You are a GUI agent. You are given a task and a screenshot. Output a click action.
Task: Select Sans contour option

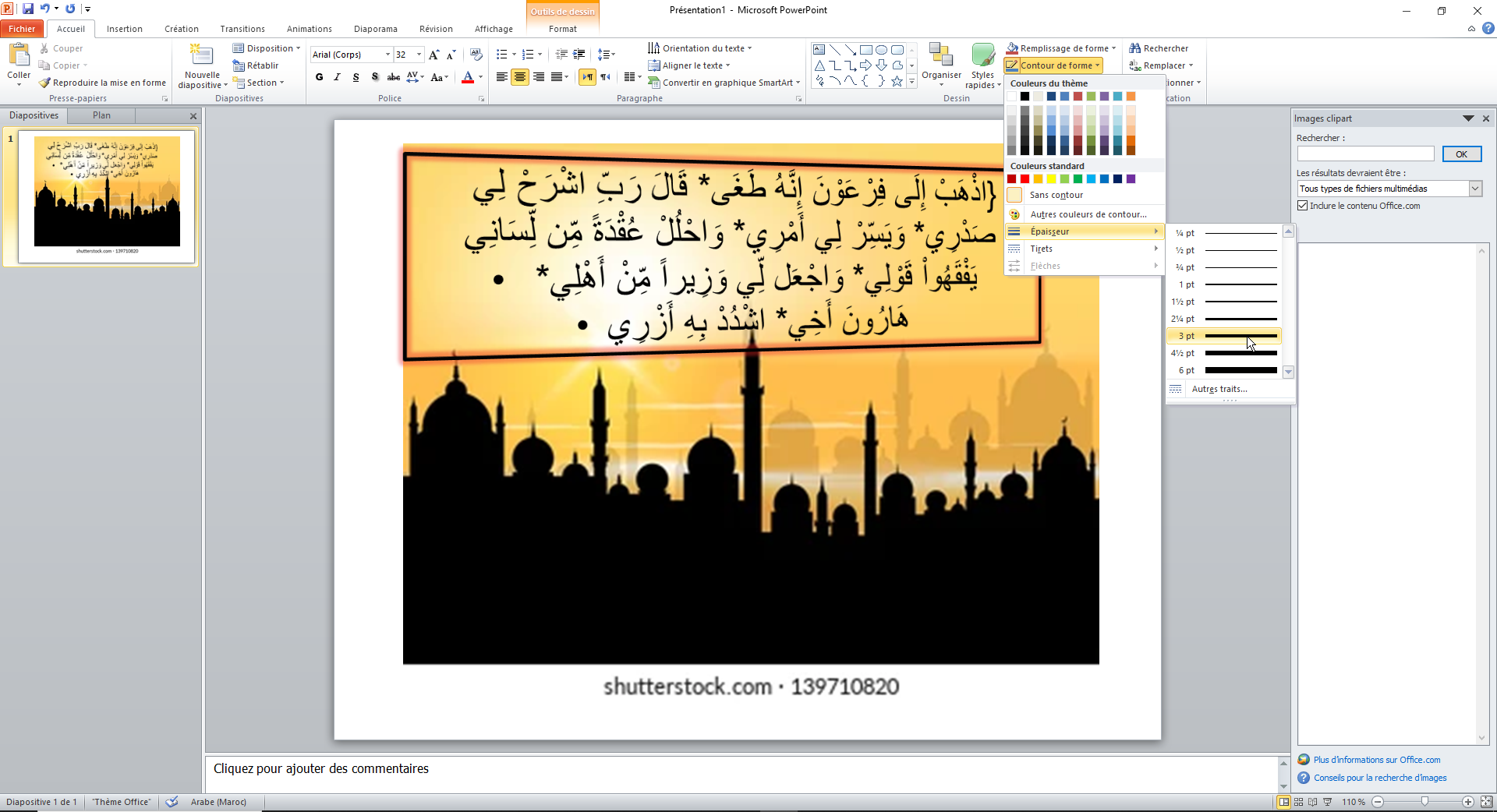point(1084,195)
